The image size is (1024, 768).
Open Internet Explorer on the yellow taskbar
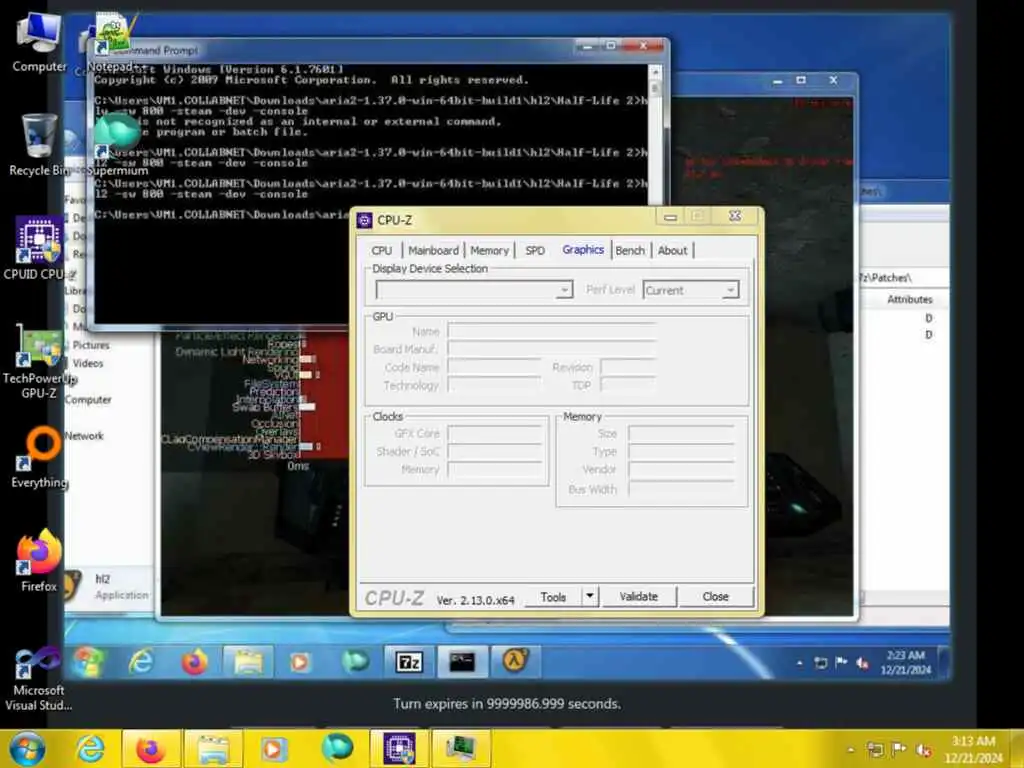[89, 749]
